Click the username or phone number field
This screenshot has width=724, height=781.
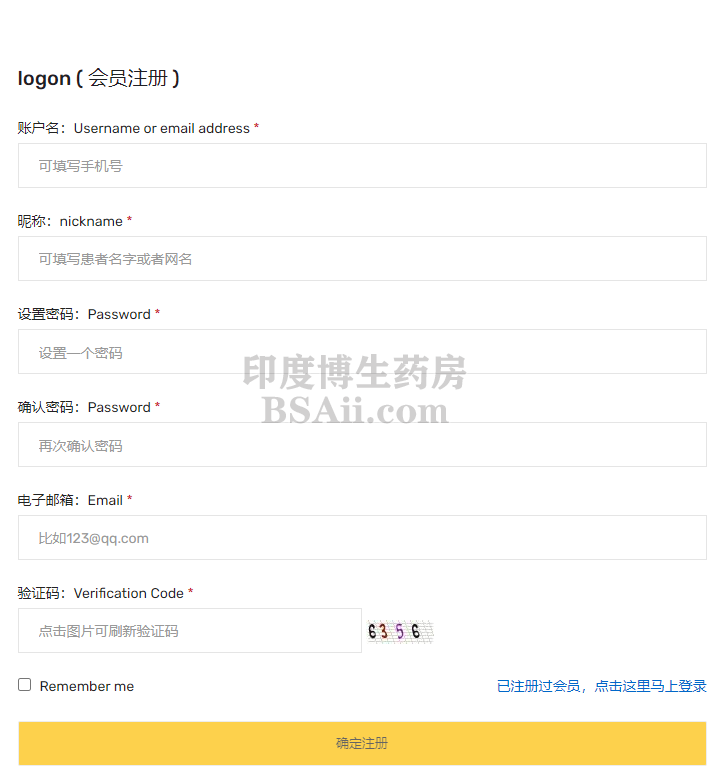click(x=362, y=165)
